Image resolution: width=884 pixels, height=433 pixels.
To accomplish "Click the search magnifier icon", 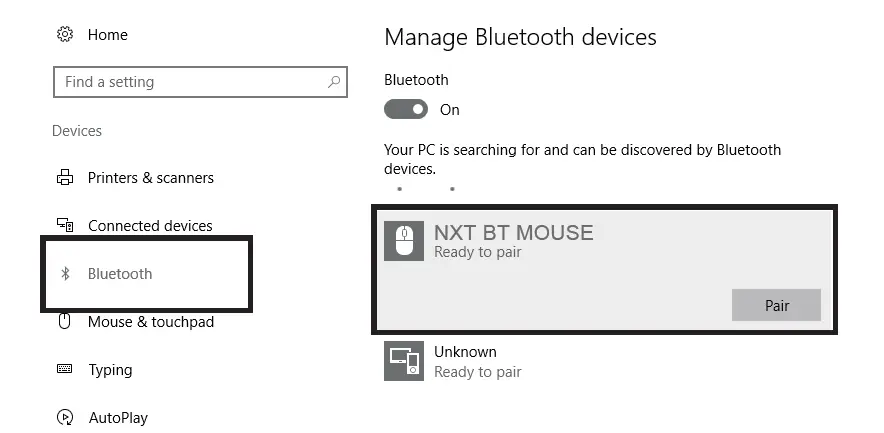I will [x=334, y=82].
